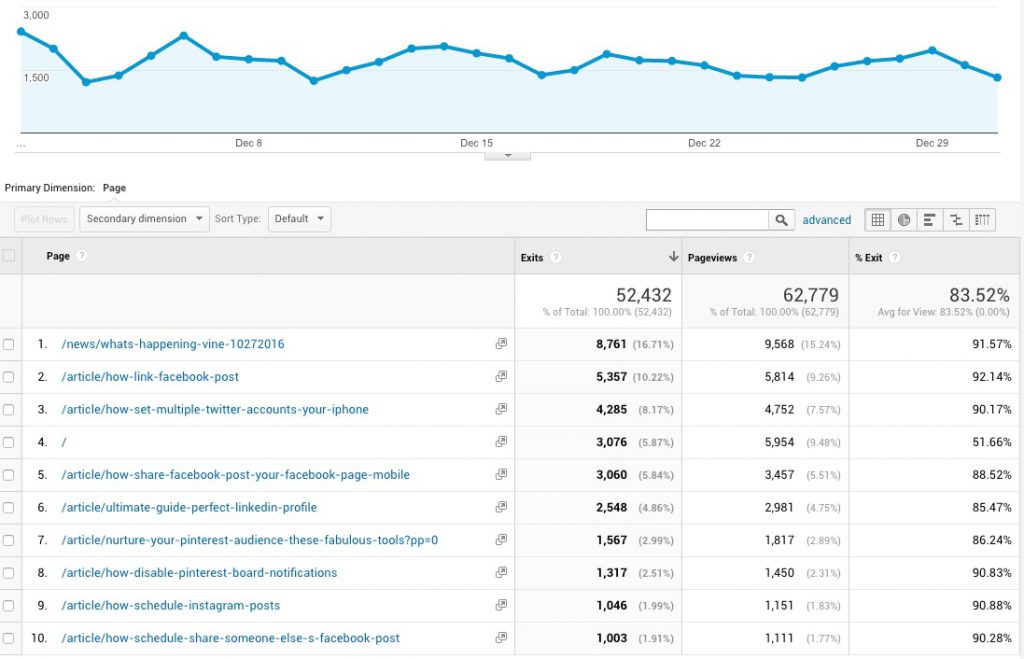The height and width of the screenshot is (659, 1024).
Task: Click inside the table search field
Action: coord(707,220)
